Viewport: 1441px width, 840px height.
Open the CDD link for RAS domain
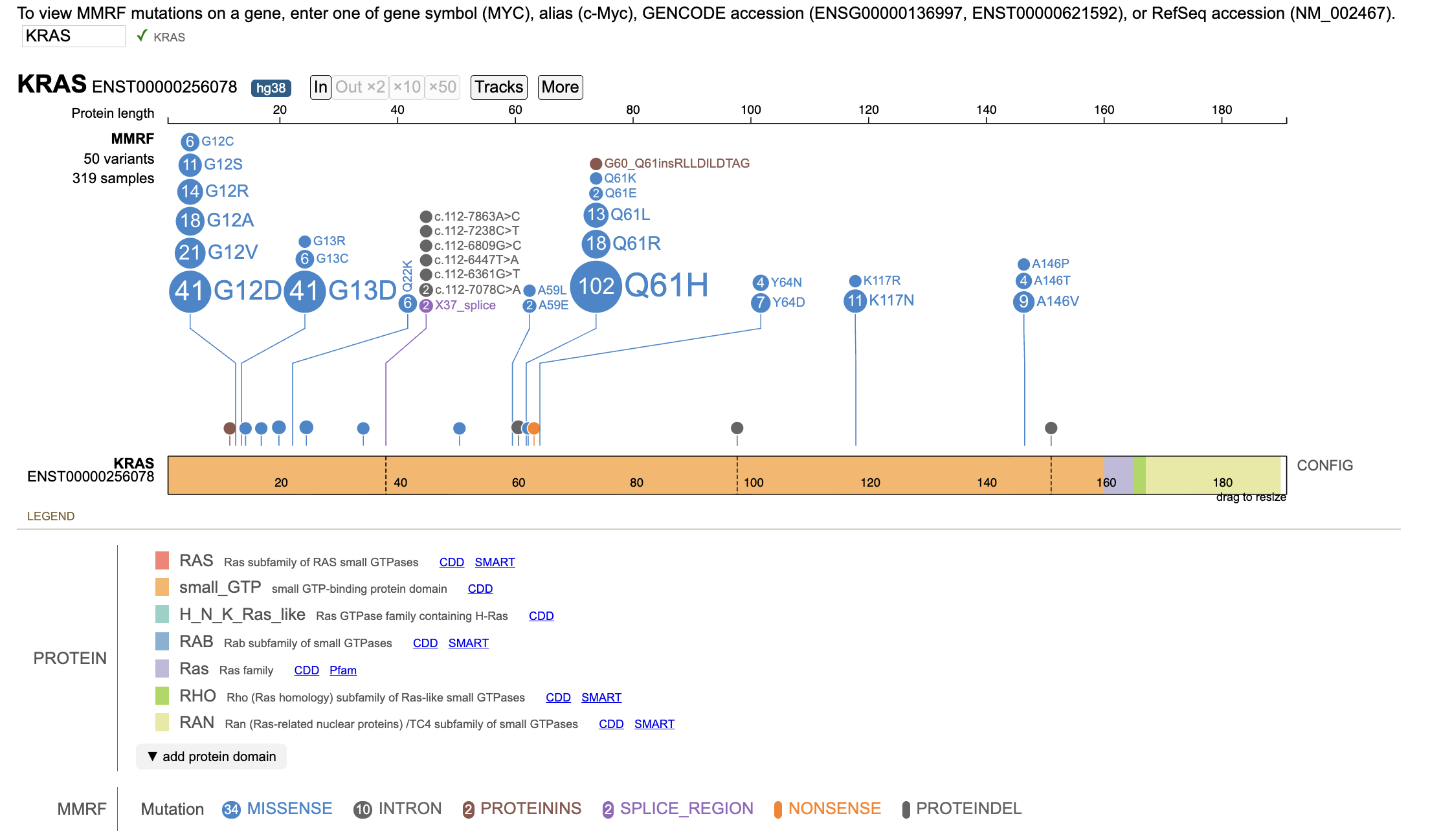pos(451,562)
